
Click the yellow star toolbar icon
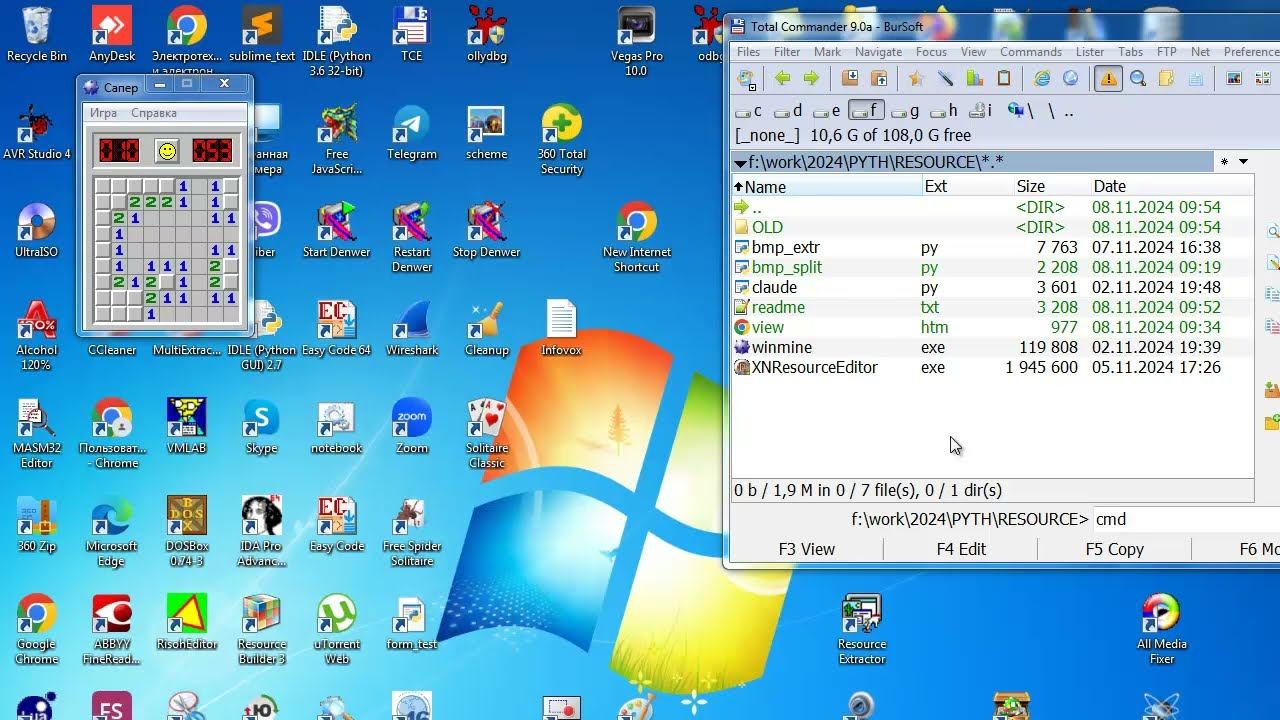(916, 79)
